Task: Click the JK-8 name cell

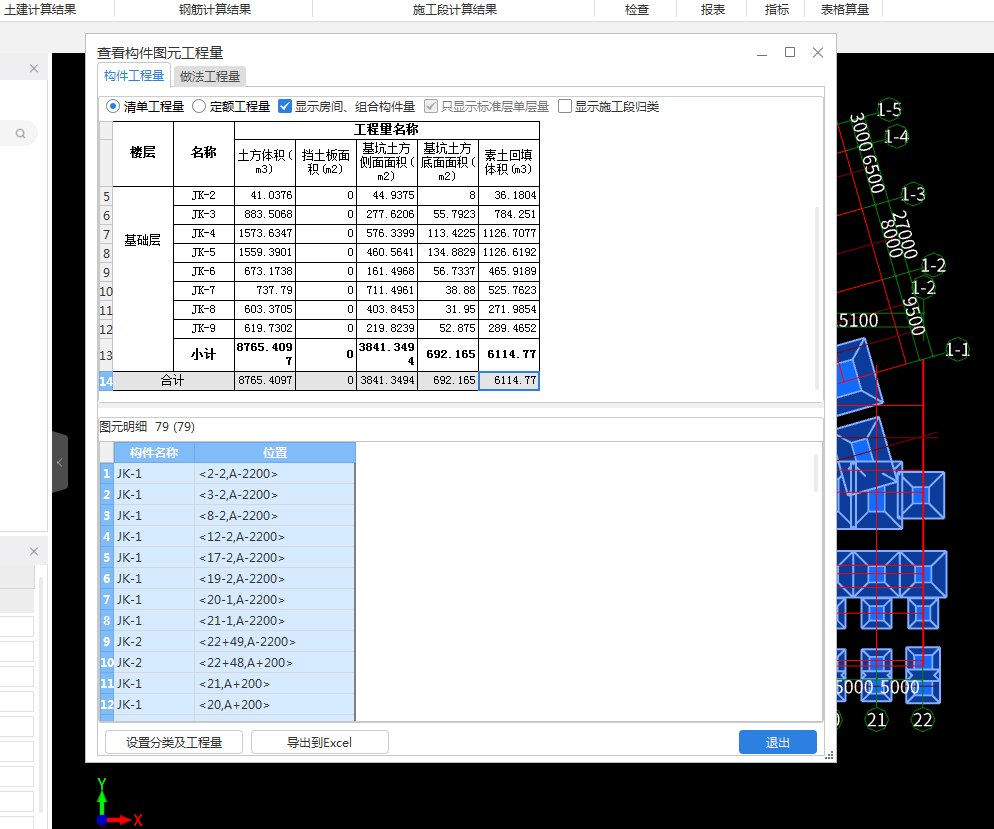Action: 203,309
